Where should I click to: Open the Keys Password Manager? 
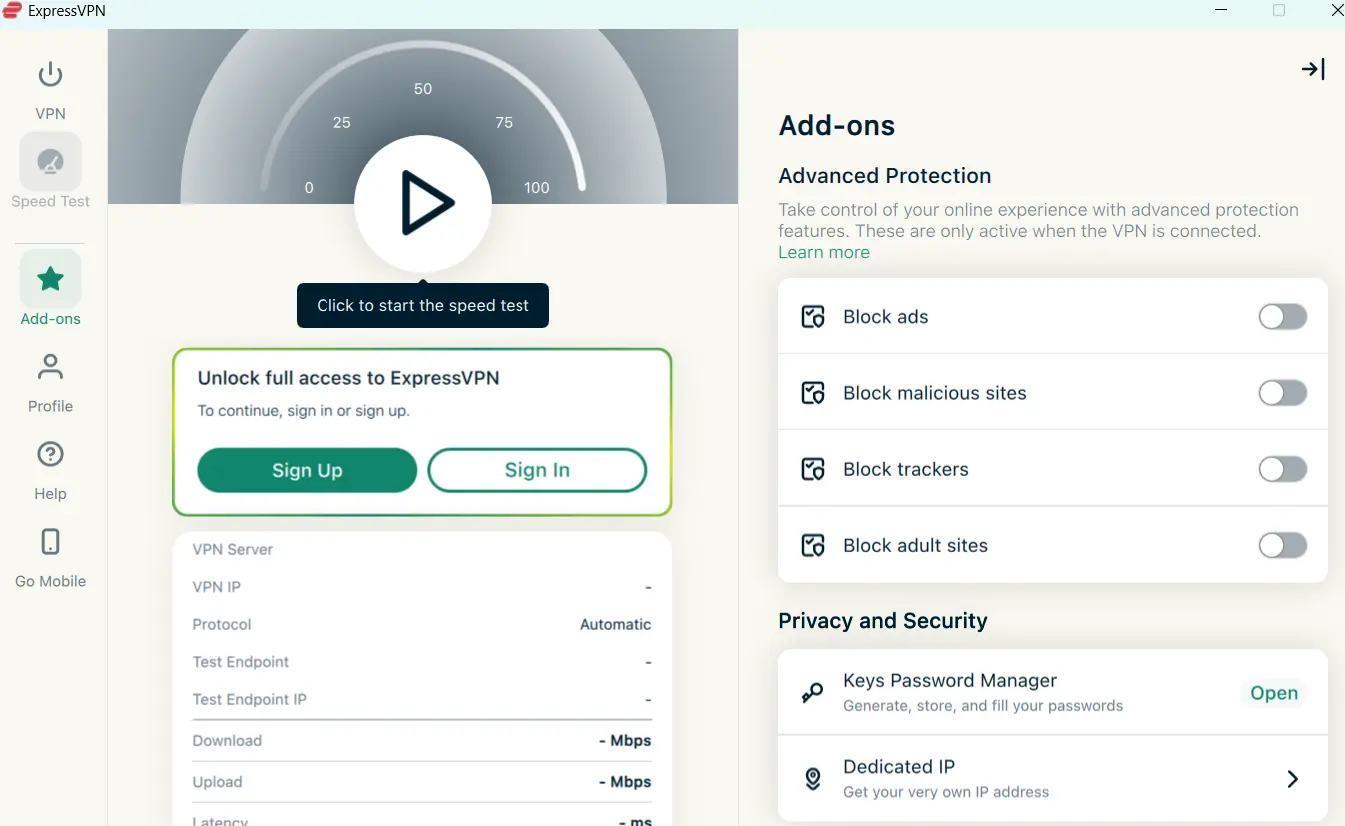(x=1274, y=693)
